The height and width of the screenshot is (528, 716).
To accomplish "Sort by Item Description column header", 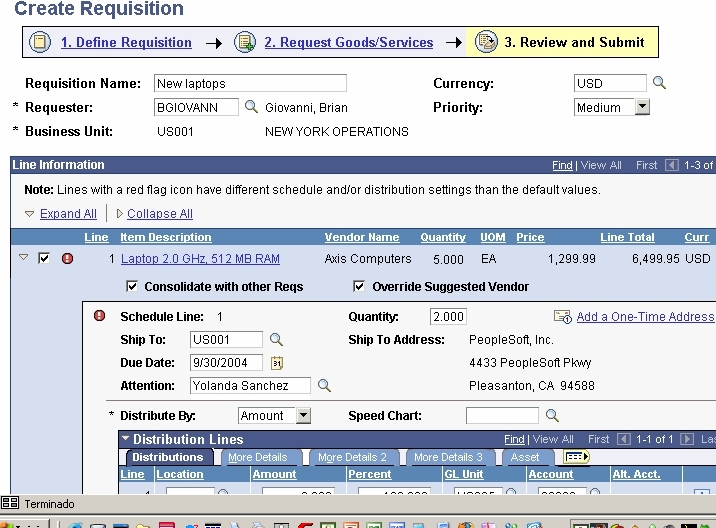I will point(166,237).
